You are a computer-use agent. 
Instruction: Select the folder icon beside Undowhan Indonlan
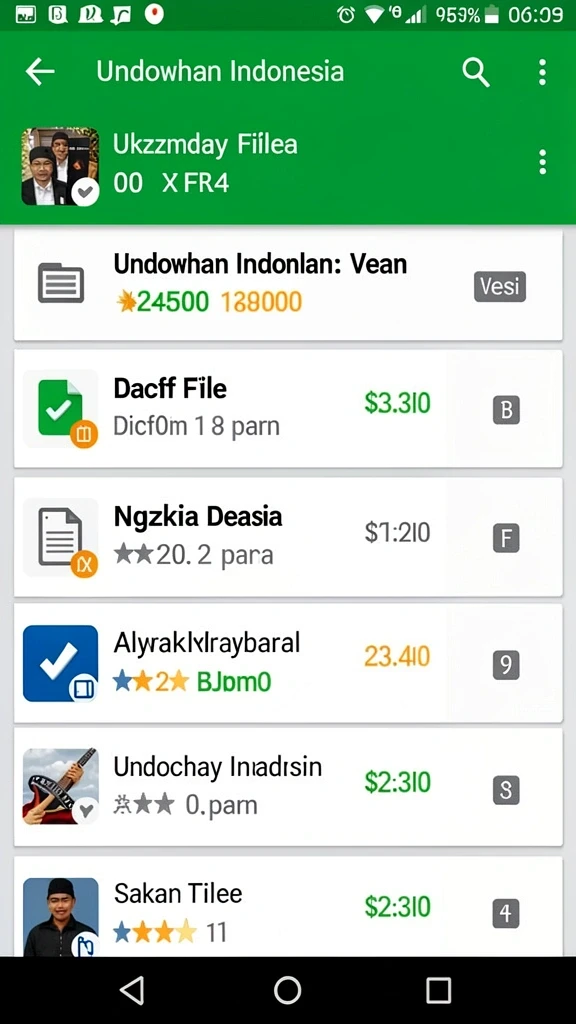(61, 283)
